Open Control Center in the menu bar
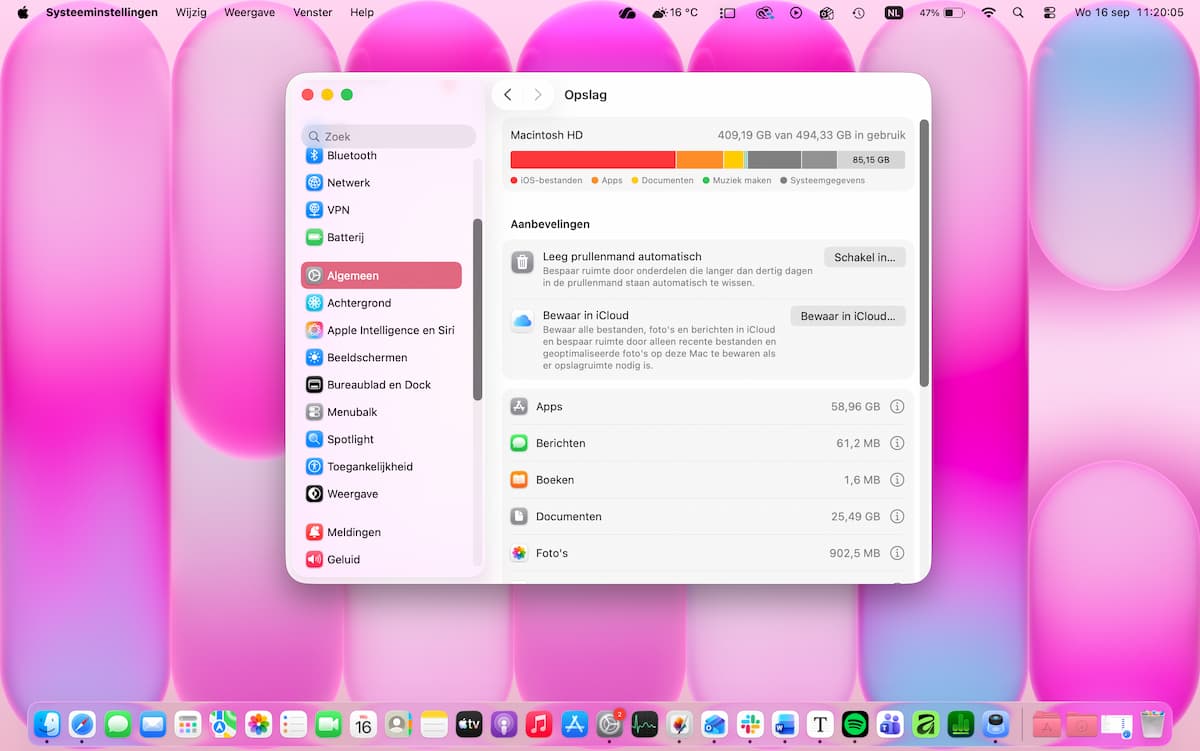 pos(1049,13)
